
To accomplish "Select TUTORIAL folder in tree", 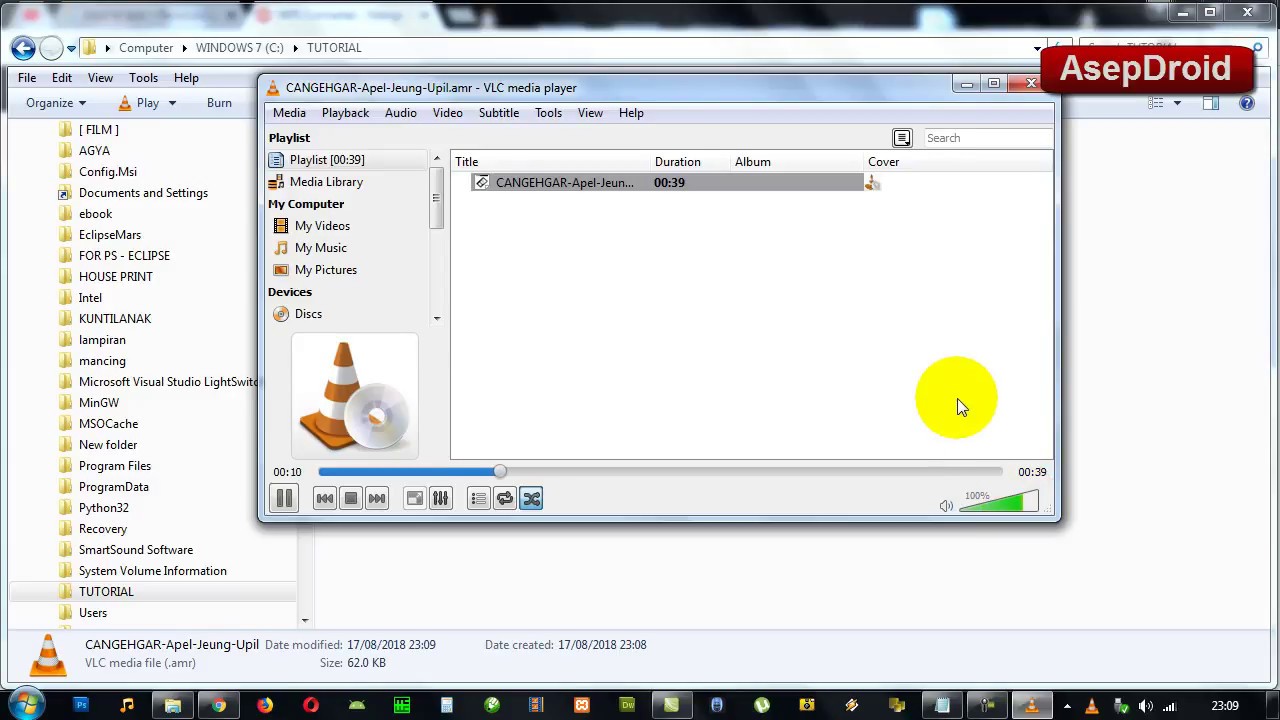I will coord(106,592).
